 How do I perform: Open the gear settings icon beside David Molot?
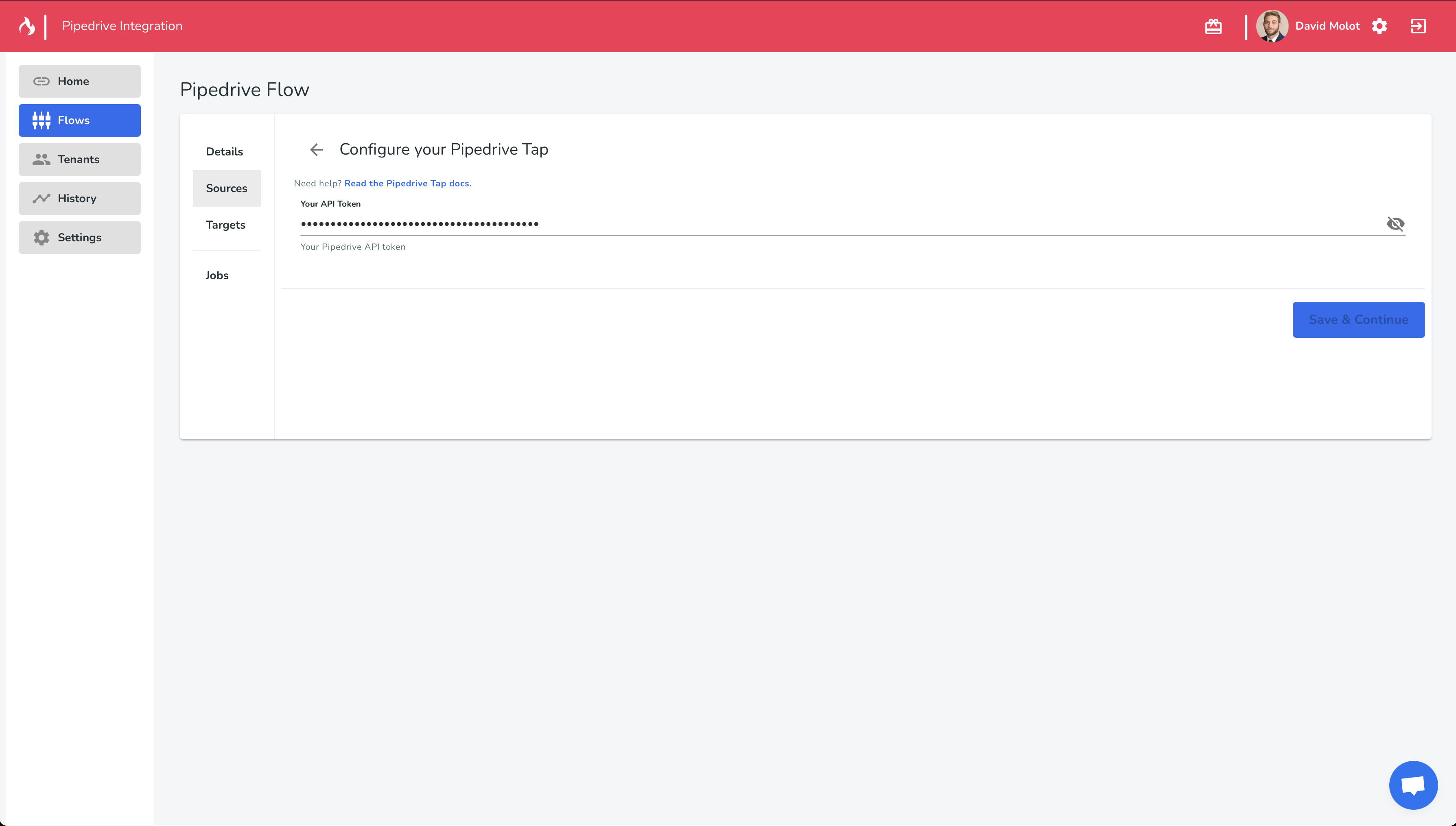coord(1379,26)
